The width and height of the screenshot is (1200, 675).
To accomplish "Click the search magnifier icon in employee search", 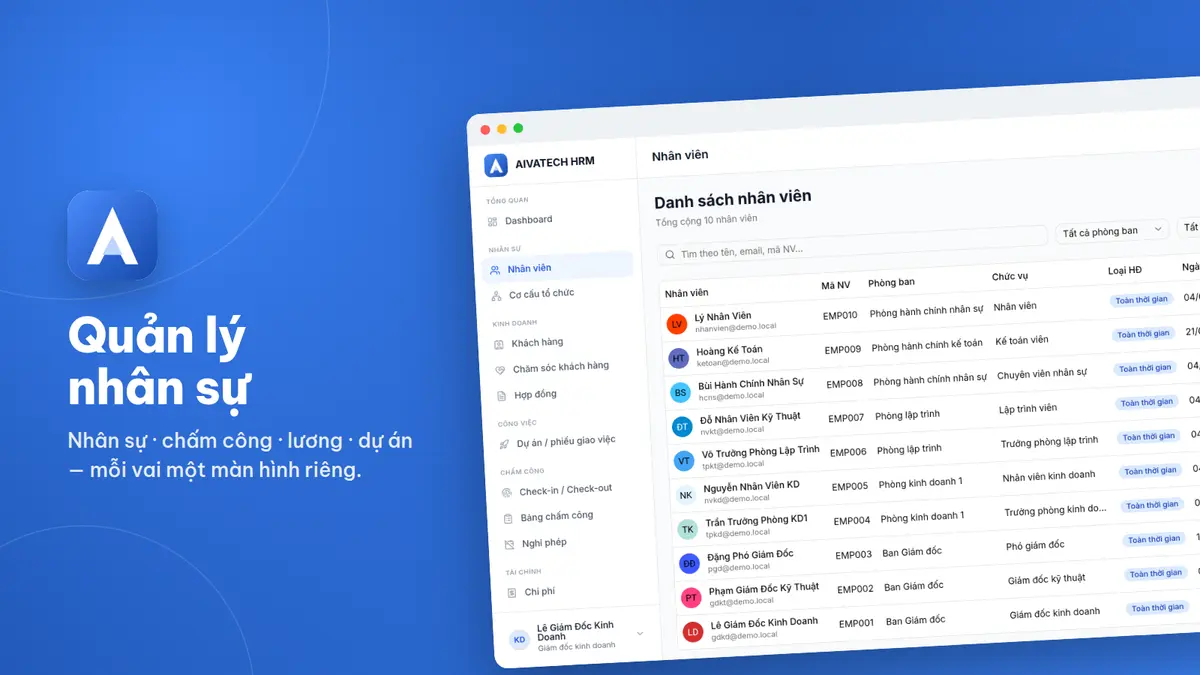I will pyautogui.click(x=669, y=255).
